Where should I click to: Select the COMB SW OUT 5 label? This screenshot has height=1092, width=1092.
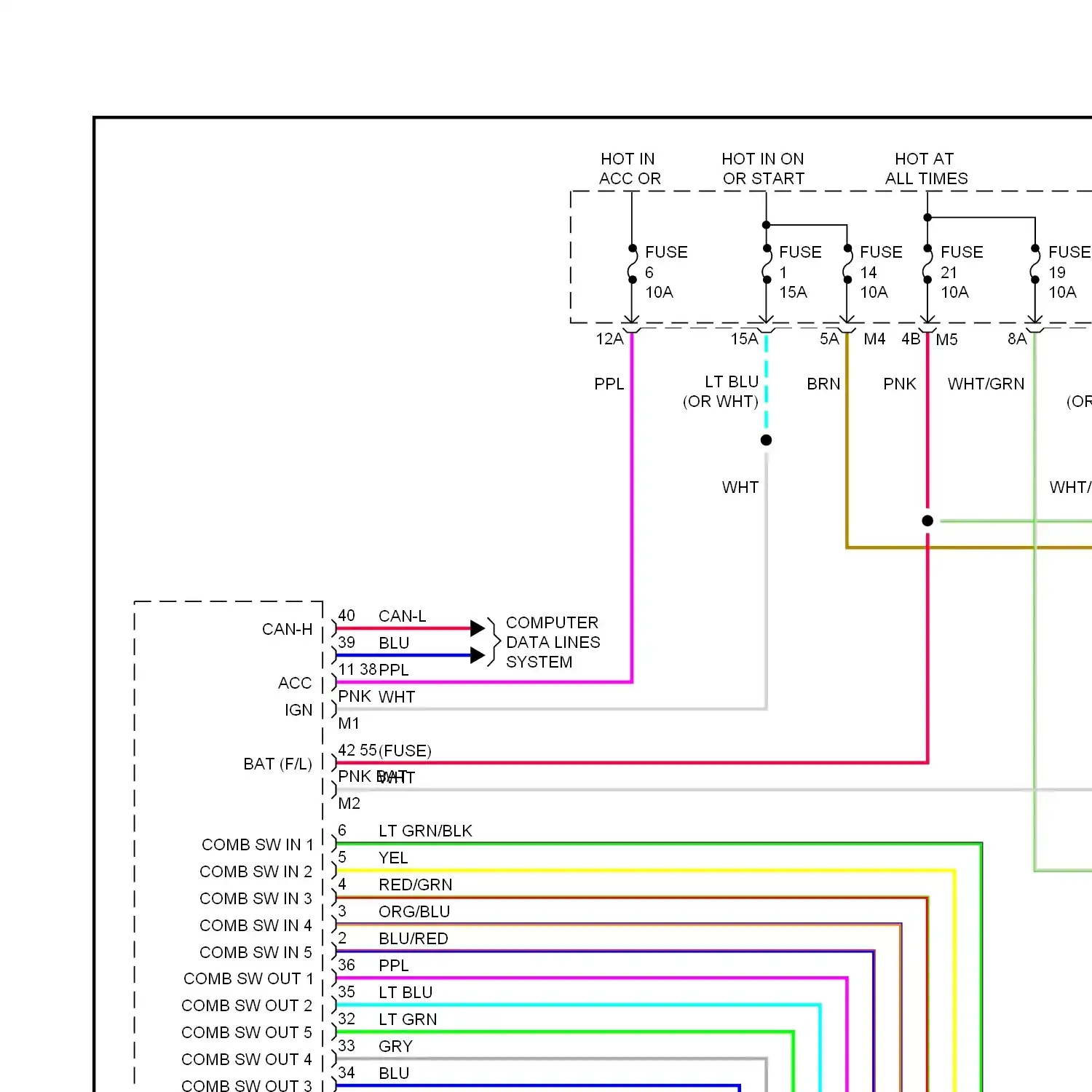[x=247, y=1032]
